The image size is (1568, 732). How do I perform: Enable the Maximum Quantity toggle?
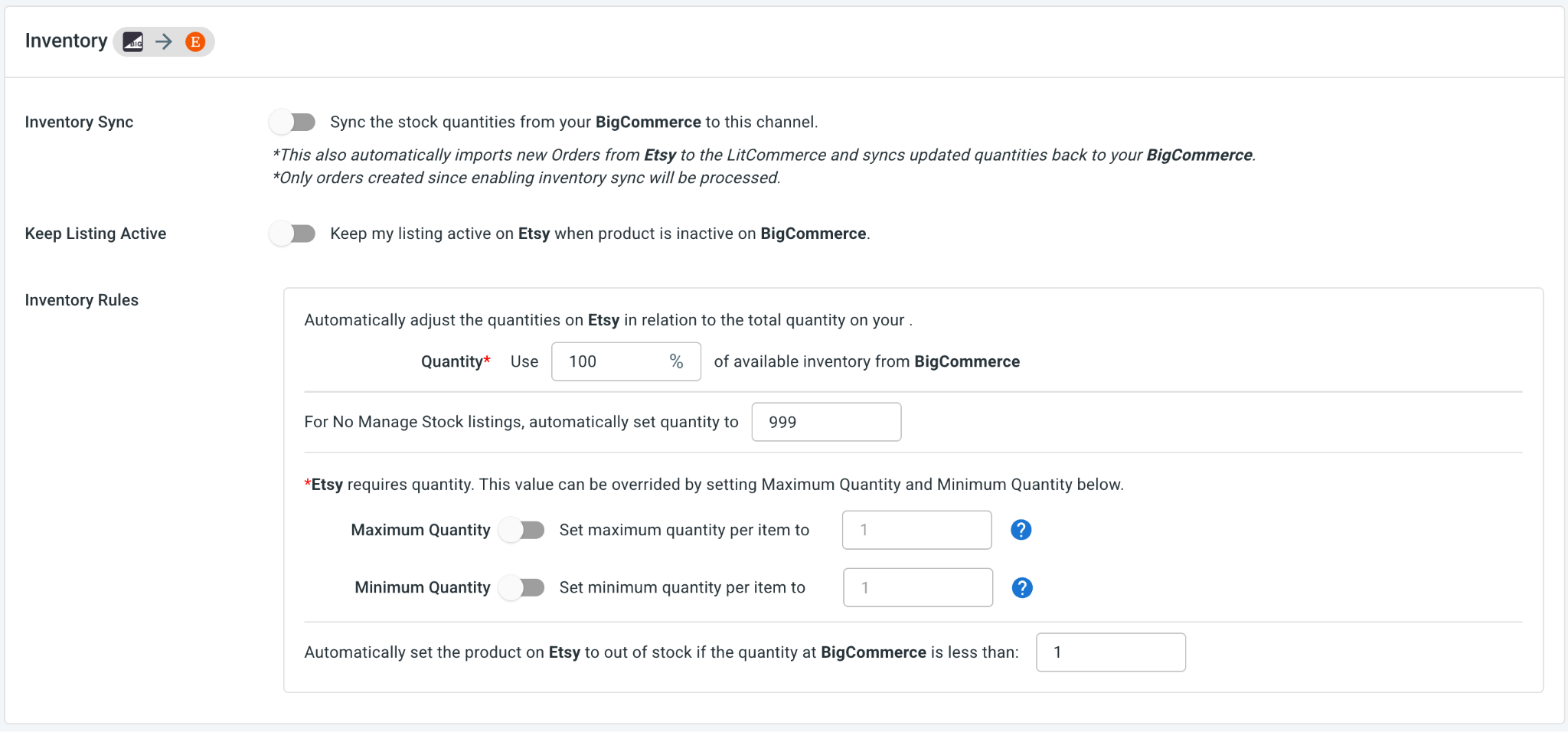click(x=521, y=530)
